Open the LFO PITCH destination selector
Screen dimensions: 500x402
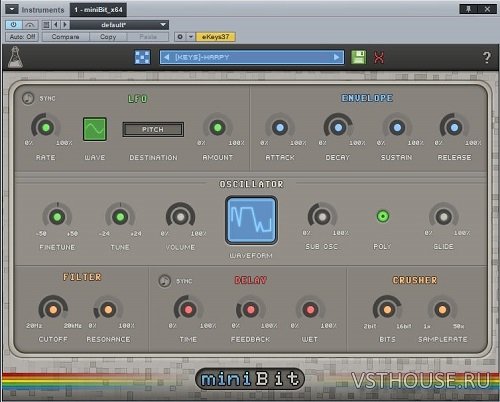coord(153,129)
